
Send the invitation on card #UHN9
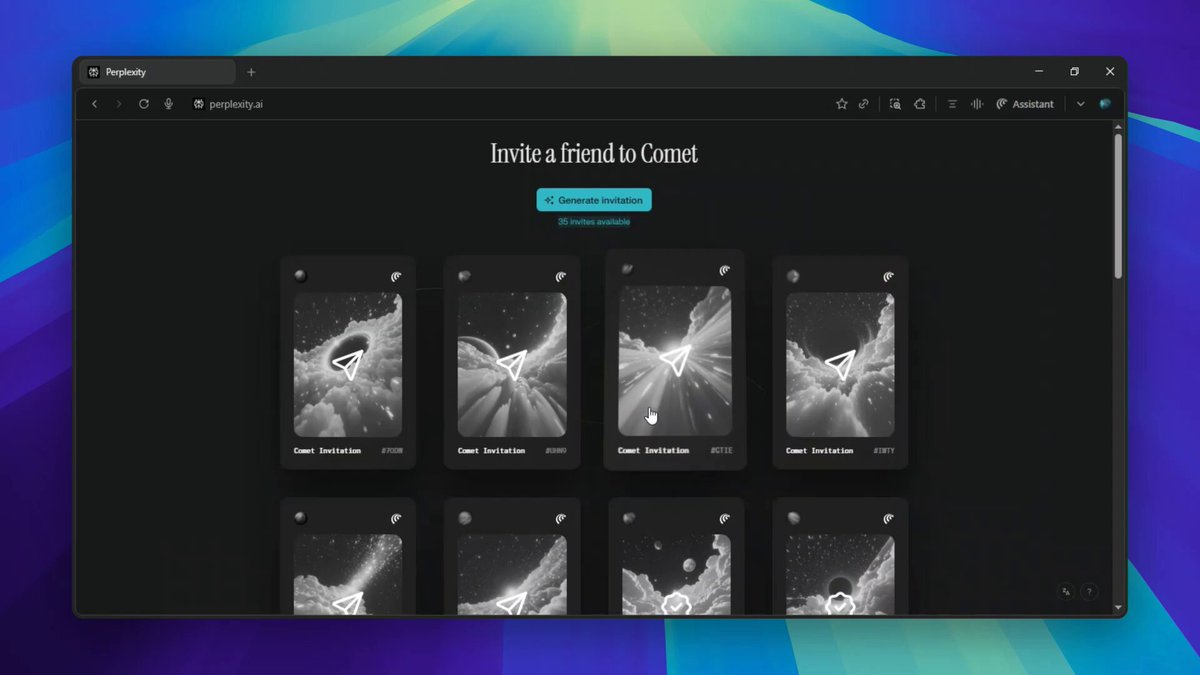tap(512, 364)
